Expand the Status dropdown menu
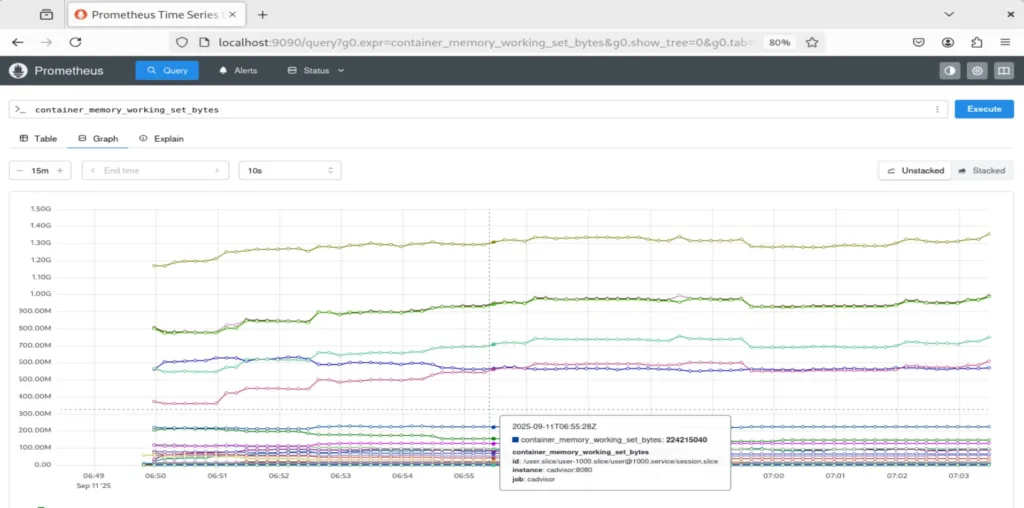The height and width of the screenshot is (508, 1024). [316, 71]
